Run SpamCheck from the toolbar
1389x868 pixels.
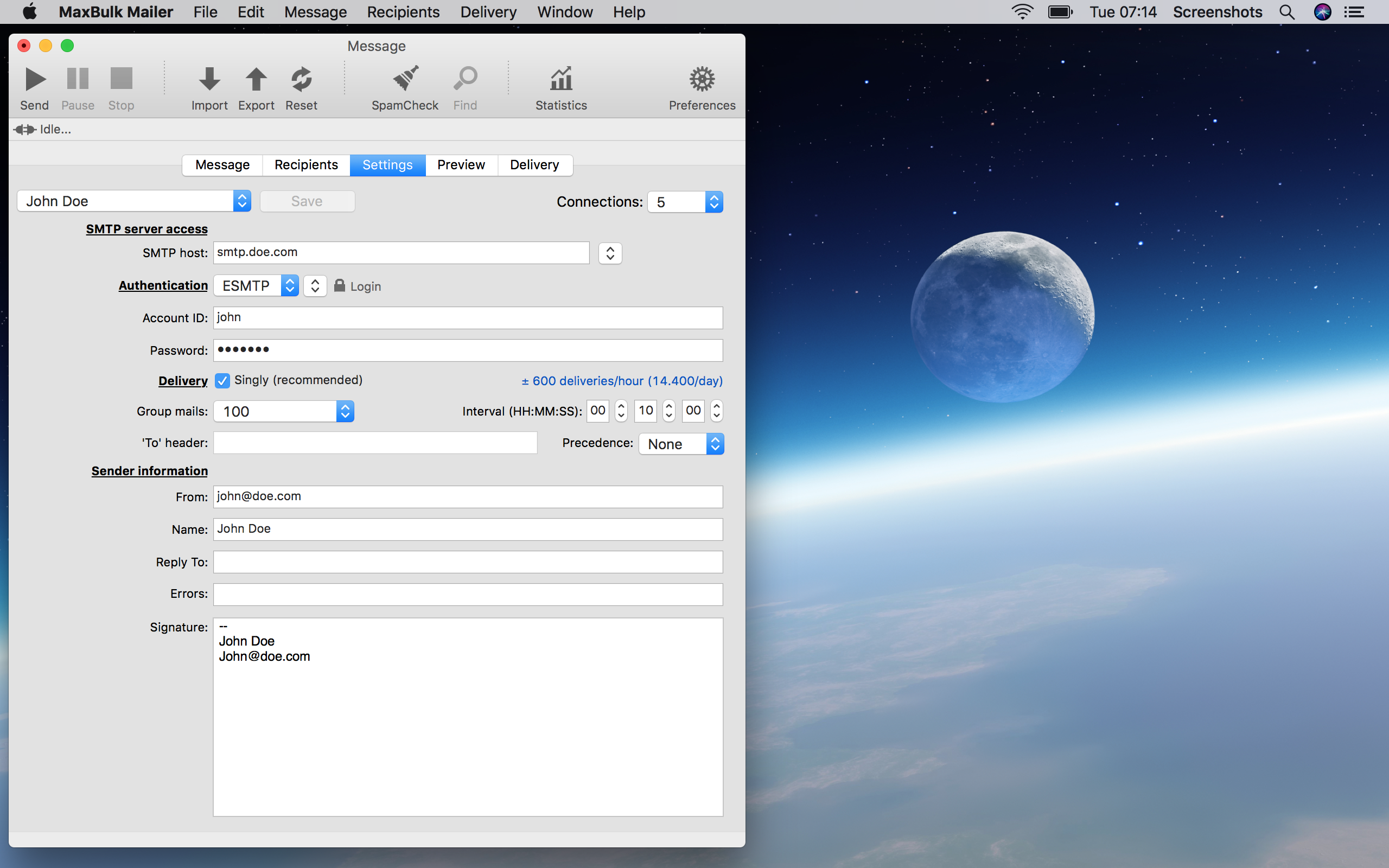(x=405, y=79)
